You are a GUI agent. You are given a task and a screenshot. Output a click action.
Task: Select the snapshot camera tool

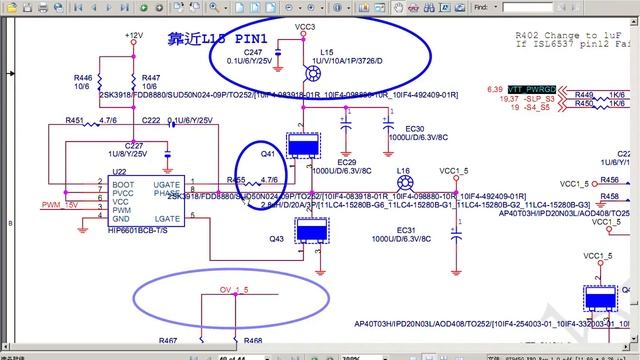[460, 7]
